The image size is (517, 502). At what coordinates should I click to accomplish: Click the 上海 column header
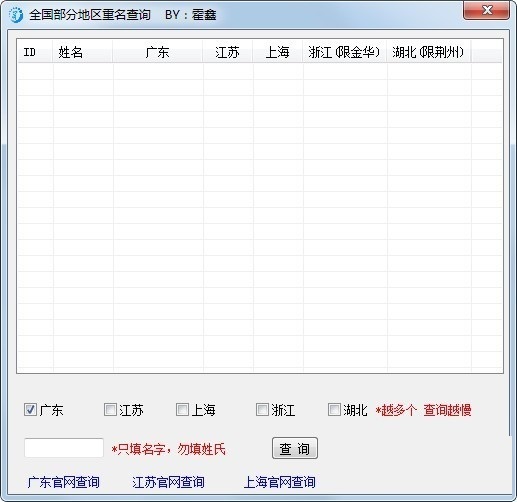point(278,52)
